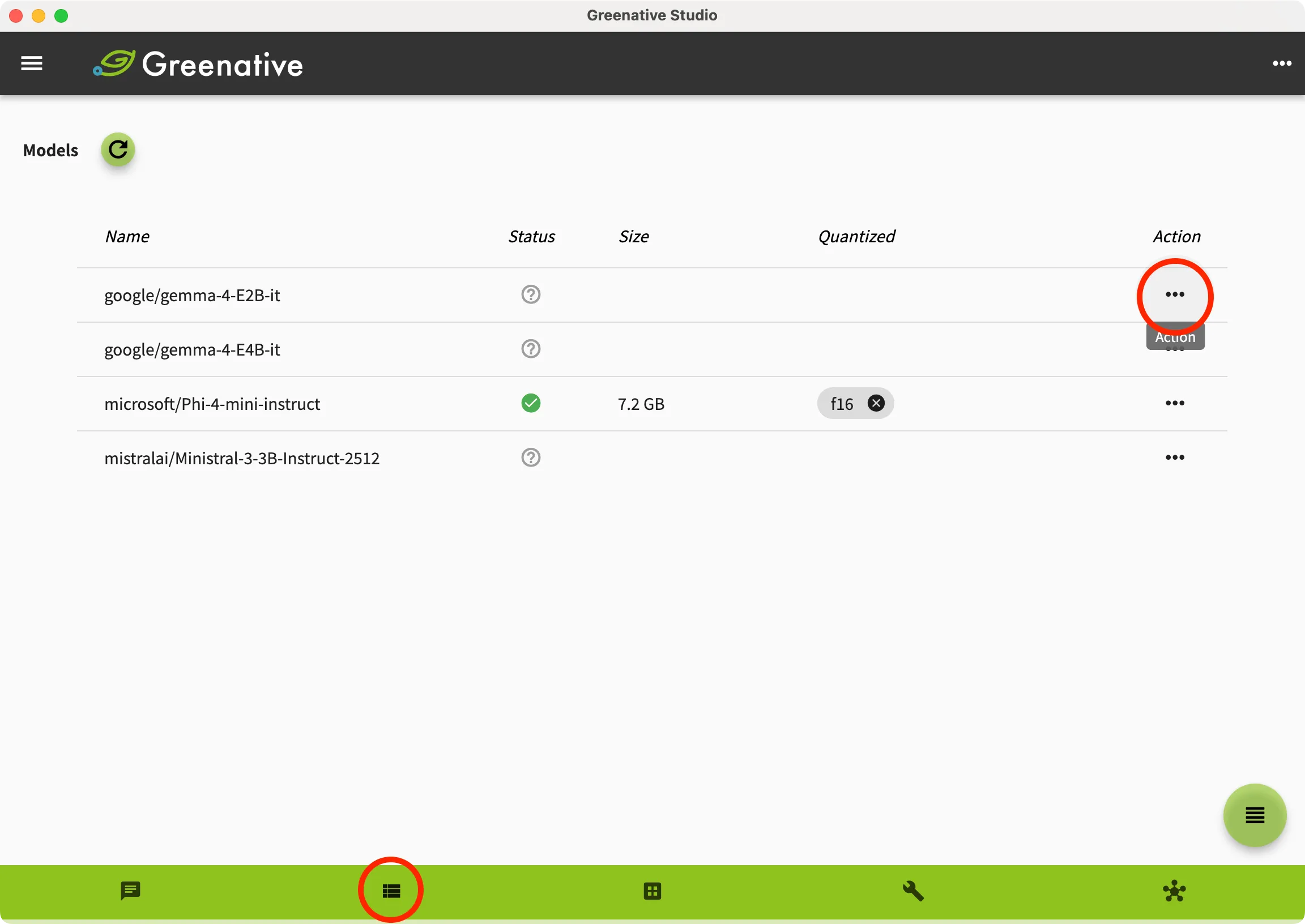Open the header three-dot options menu
Image resolution: width=1305 pixels, height=924 pixels.
pyautogui.click(x=1282, y=63)
